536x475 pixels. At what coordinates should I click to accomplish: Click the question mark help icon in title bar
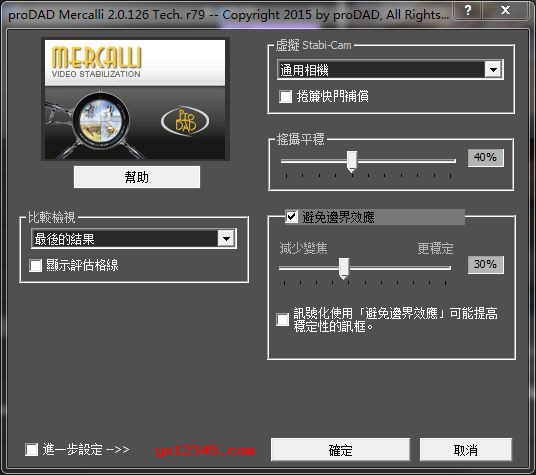click(468, 10)
